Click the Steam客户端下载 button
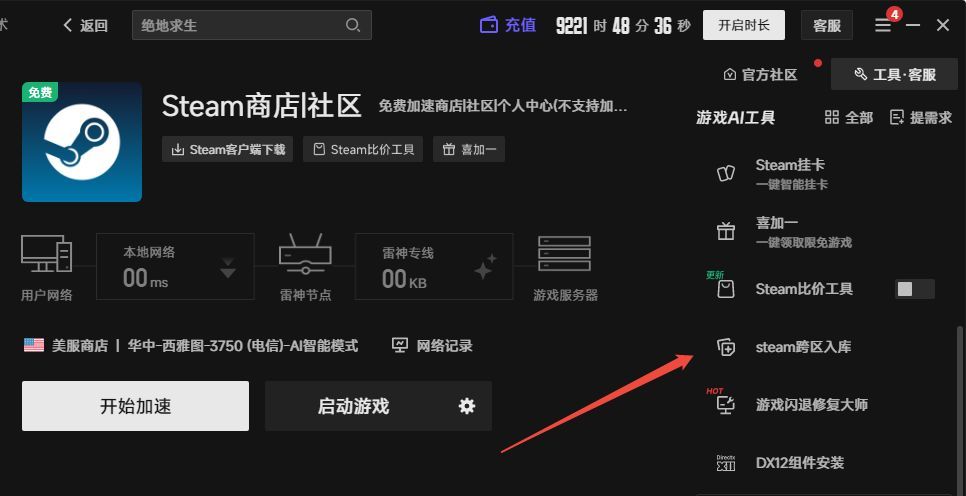This screenshot has width=966, height=496. (227, 149)
